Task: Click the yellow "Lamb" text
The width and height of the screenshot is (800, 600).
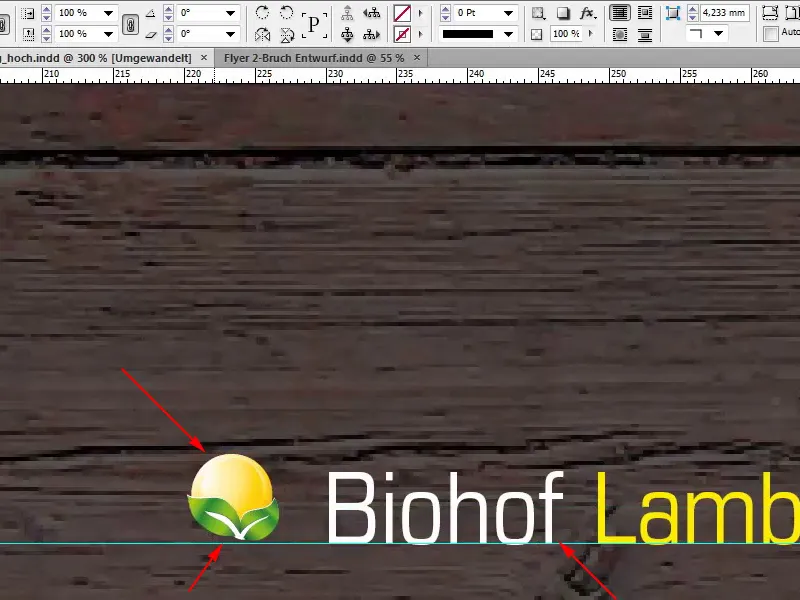Action: pyautogui.click(x=697, y=507)
